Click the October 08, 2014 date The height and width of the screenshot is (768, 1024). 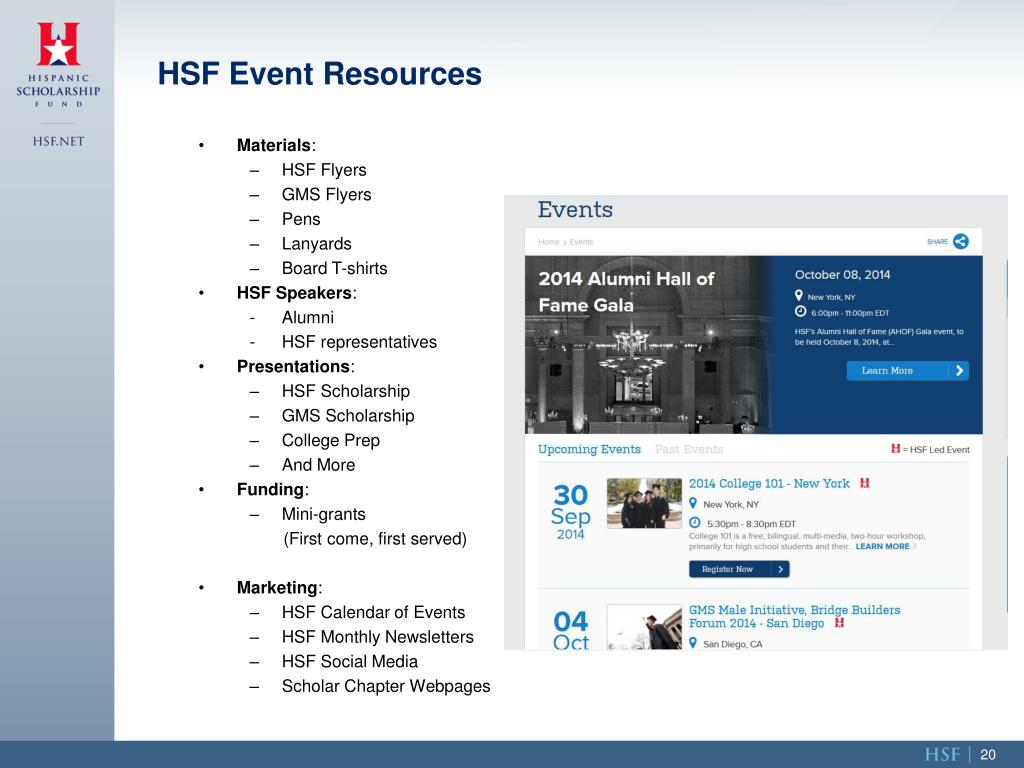(x=842, y=275)
